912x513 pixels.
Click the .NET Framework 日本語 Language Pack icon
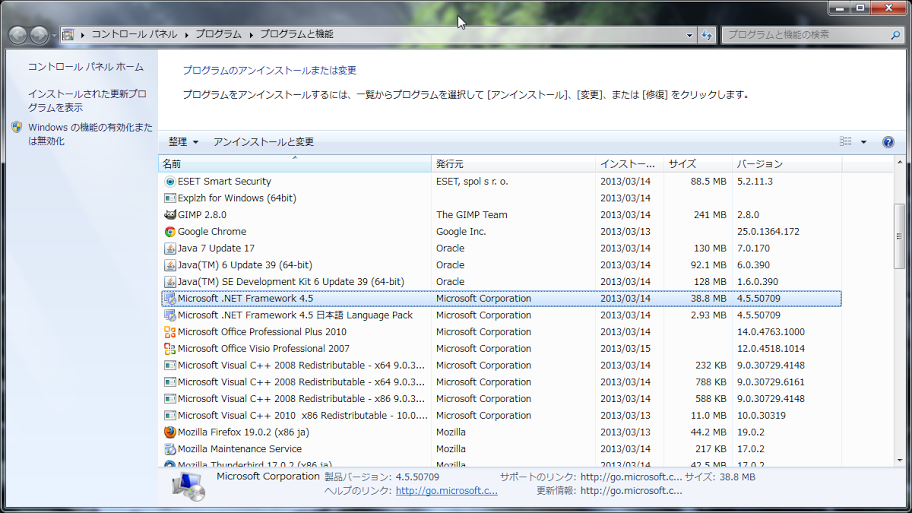click(x=170, y=315)
